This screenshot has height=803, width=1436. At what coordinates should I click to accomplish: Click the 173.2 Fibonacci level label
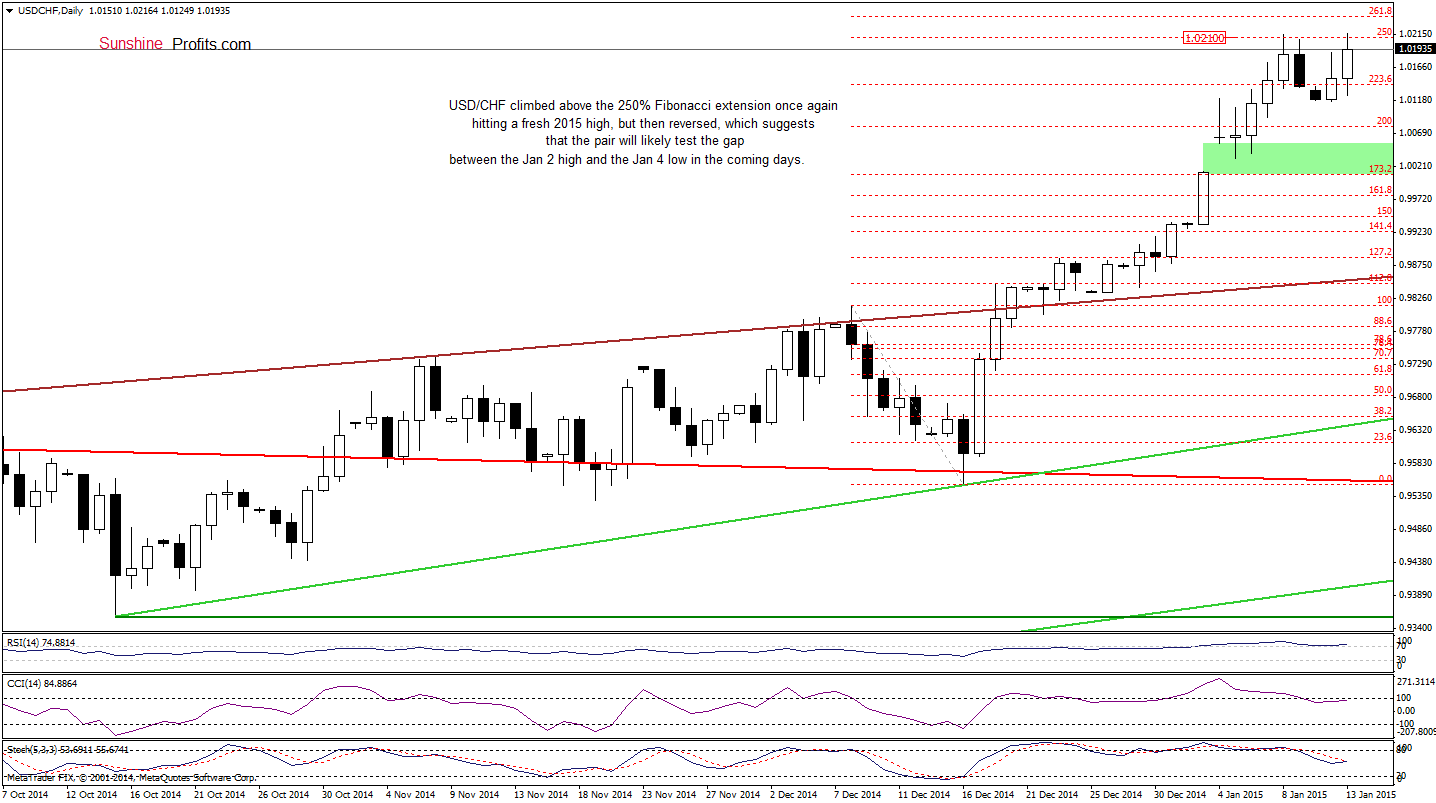[1380, 169]
